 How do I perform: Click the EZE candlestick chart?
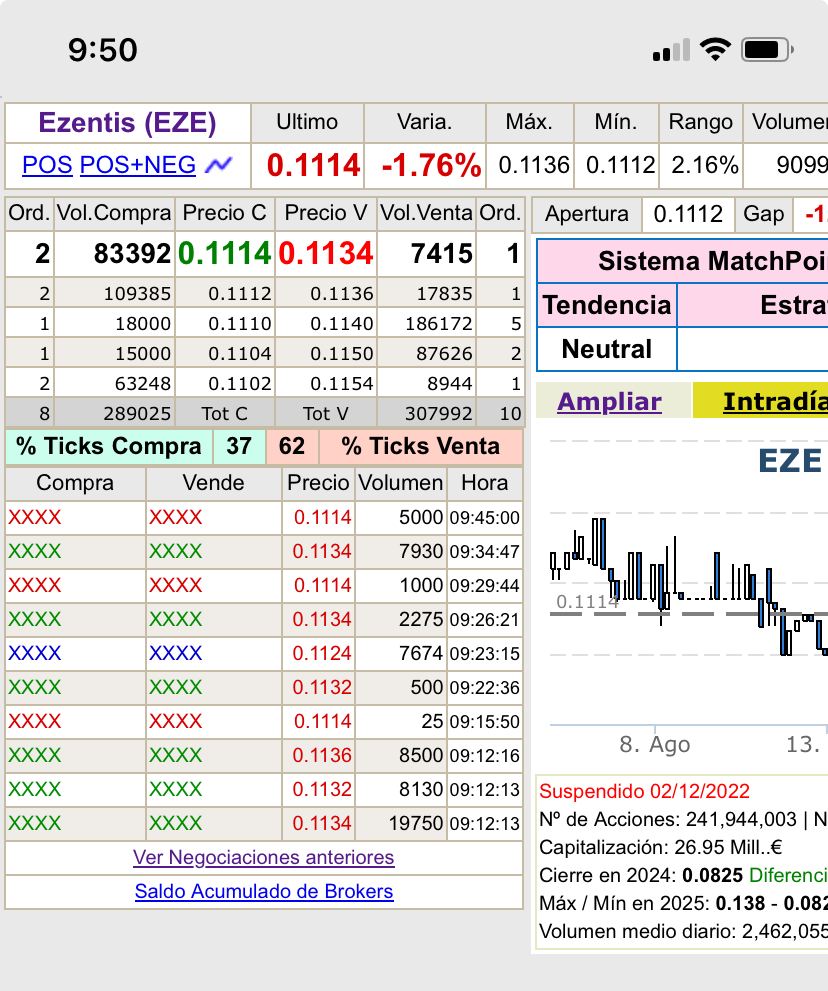(x=688, y=588)
